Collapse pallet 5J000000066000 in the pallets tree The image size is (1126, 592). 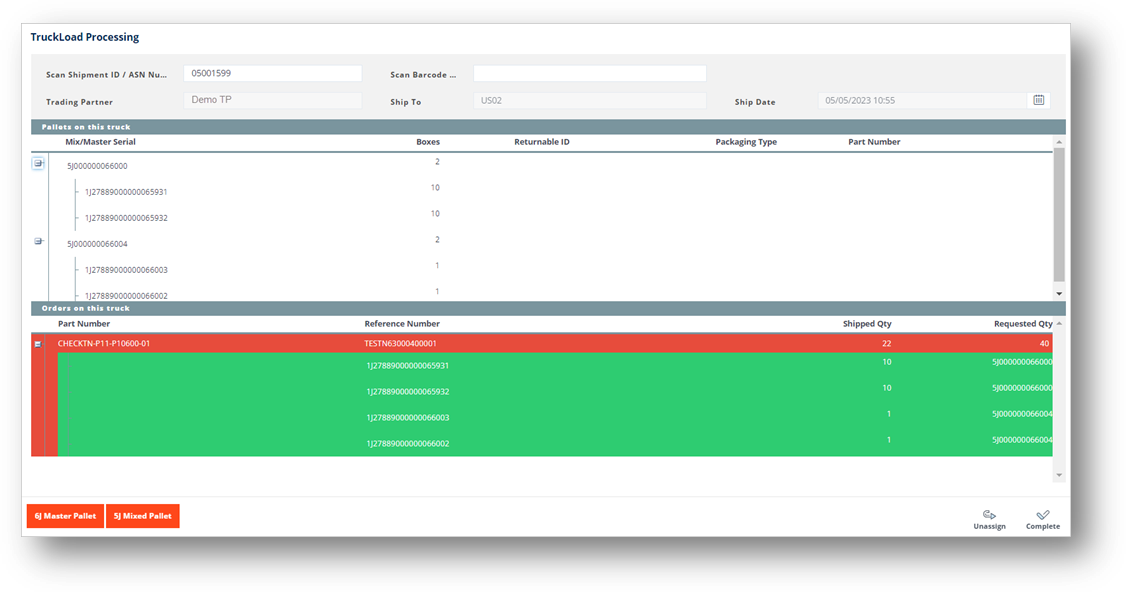[38, 162]
